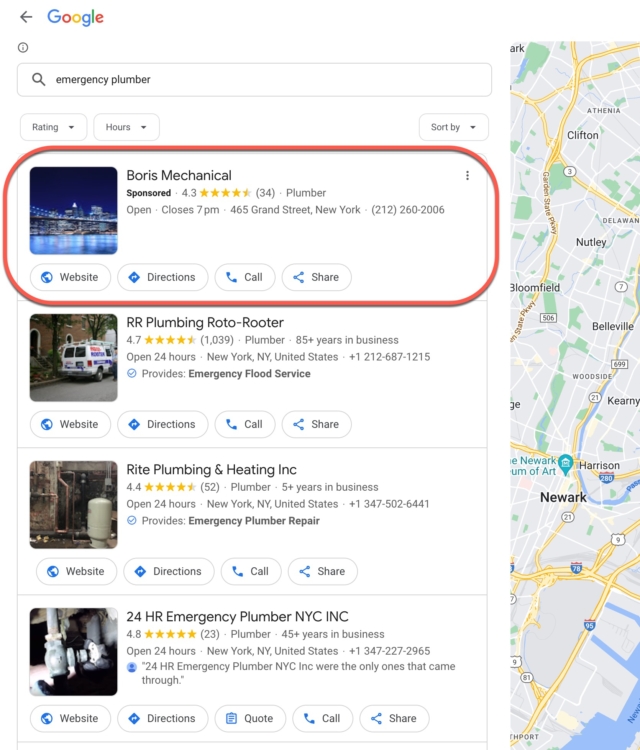Viewport: 640px width, 750px height.
Task: Click the Newark Museum of Art map pin
Action: 566,463
